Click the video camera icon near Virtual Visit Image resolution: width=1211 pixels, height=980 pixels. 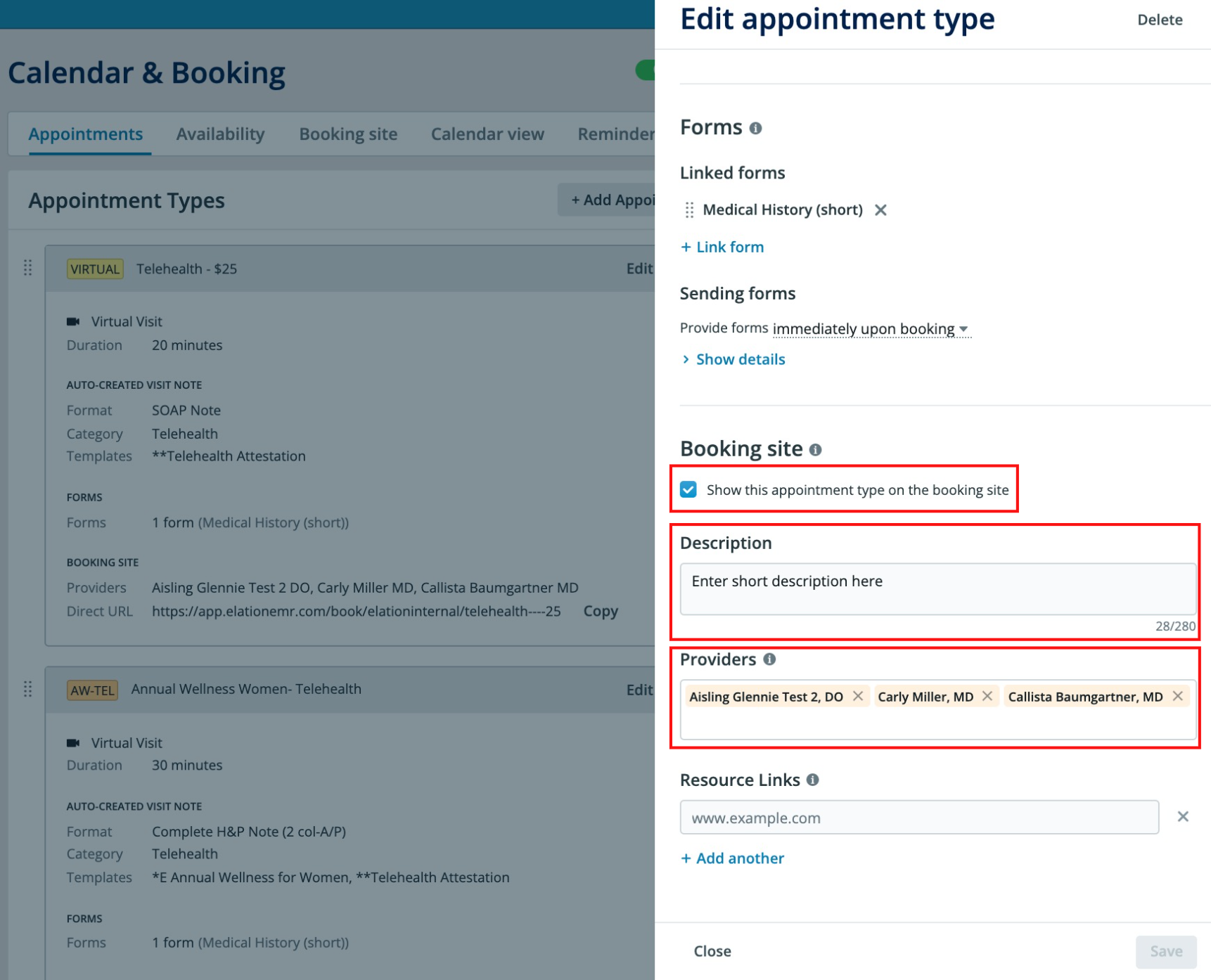point(75,321)
